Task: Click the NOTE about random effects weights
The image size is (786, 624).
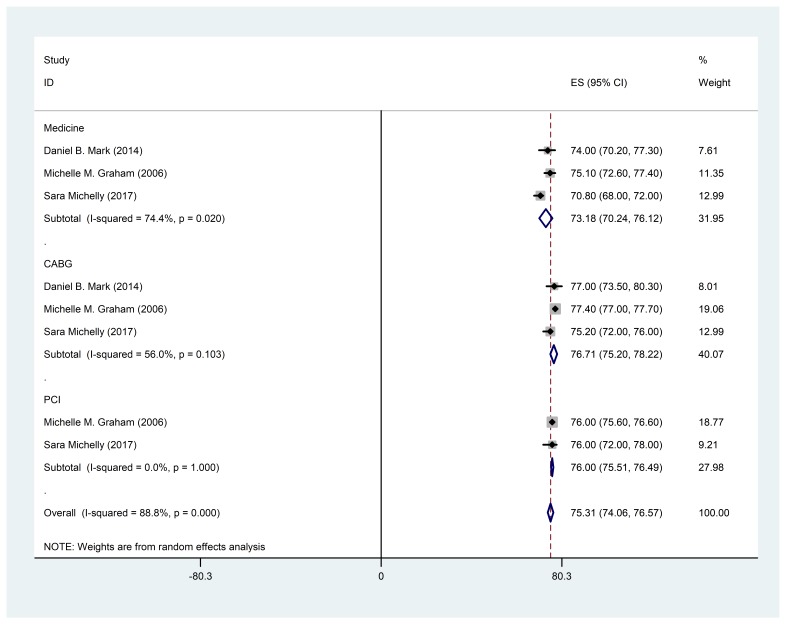Action: click(x=154, y=547)
